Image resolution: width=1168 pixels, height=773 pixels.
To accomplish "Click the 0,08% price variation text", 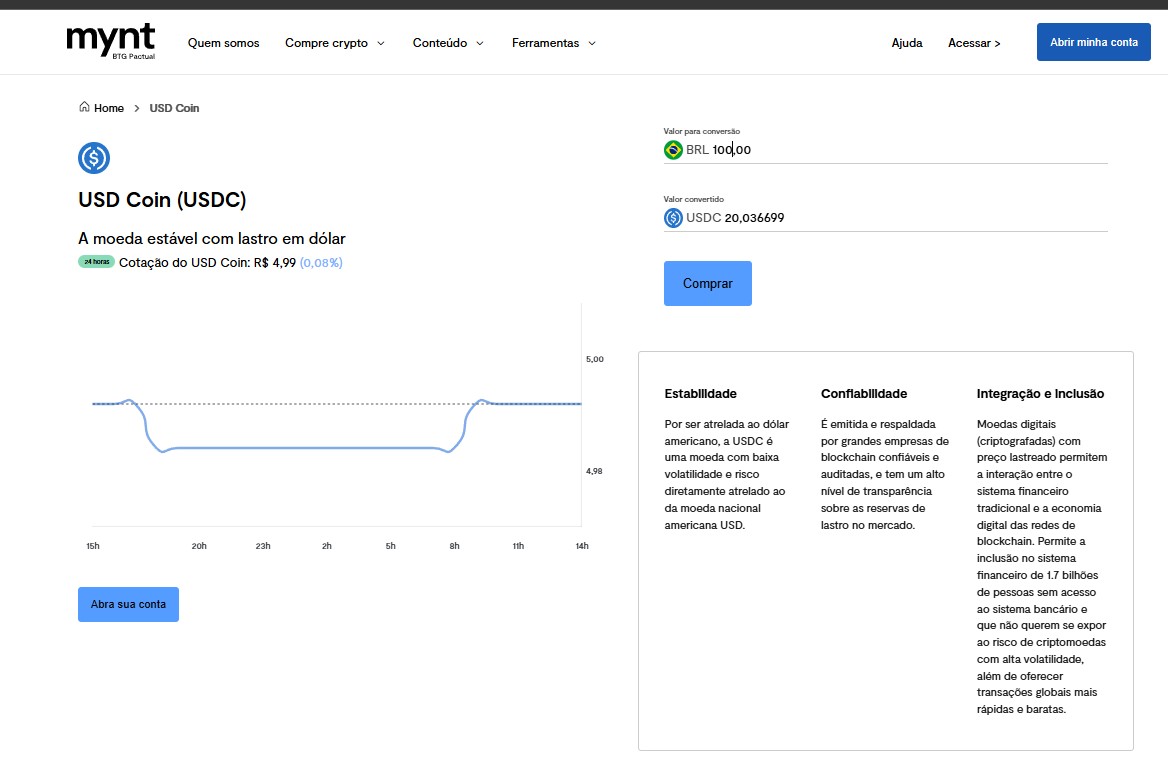I will click(x=321, y=263).
